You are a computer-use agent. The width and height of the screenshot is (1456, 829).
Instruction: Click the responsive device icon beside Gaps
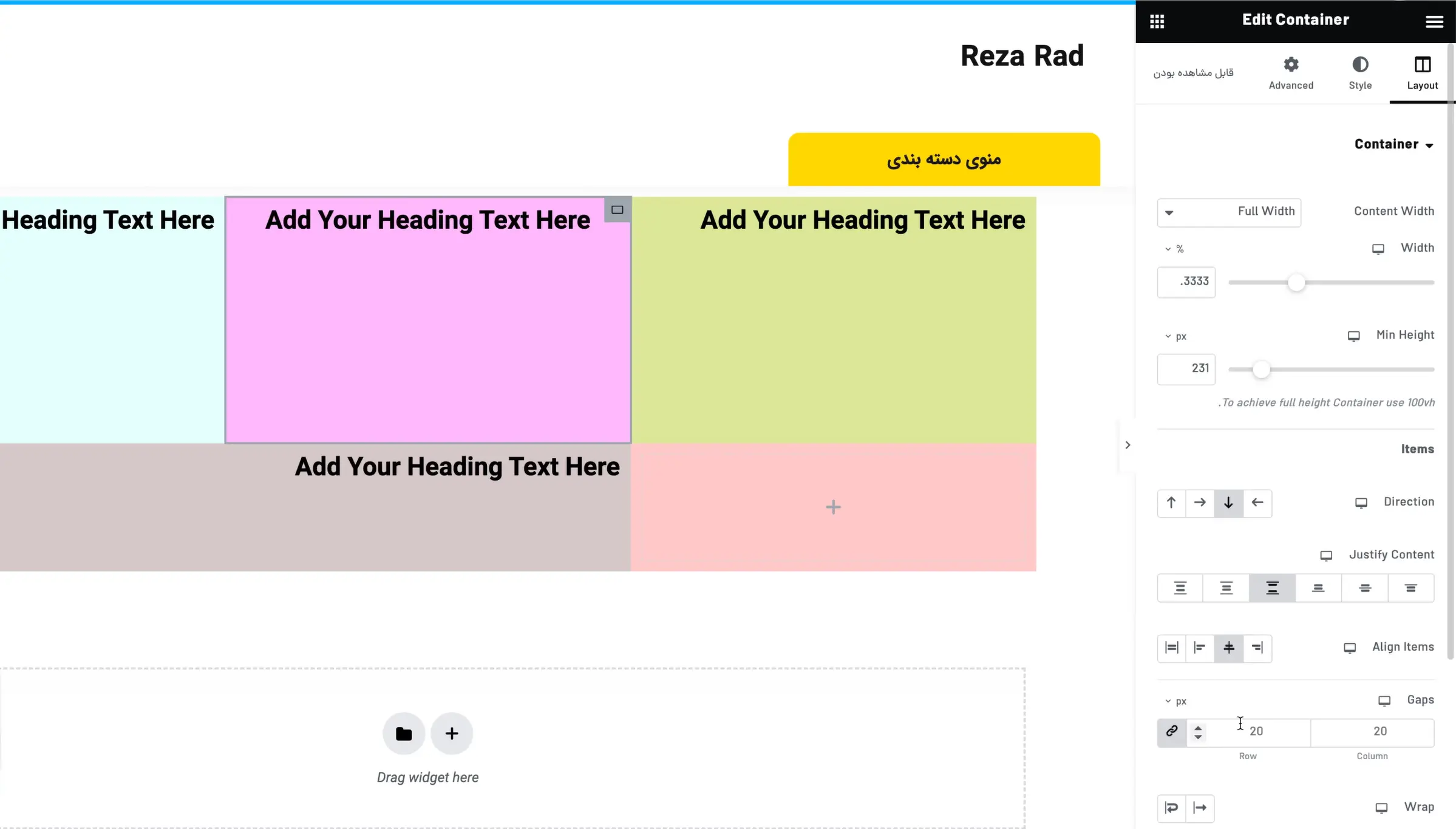tap(1384, 701)
